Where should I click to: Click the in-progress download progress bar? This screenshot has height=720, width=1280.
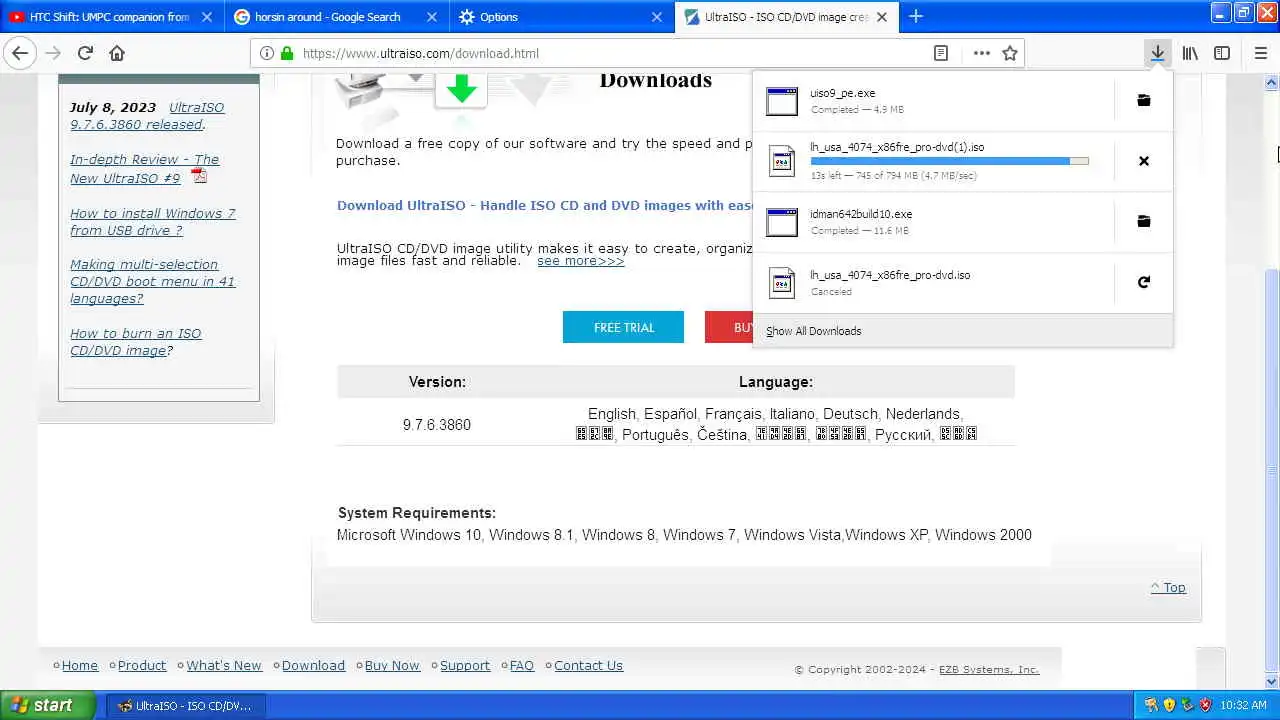pos(949,161)
